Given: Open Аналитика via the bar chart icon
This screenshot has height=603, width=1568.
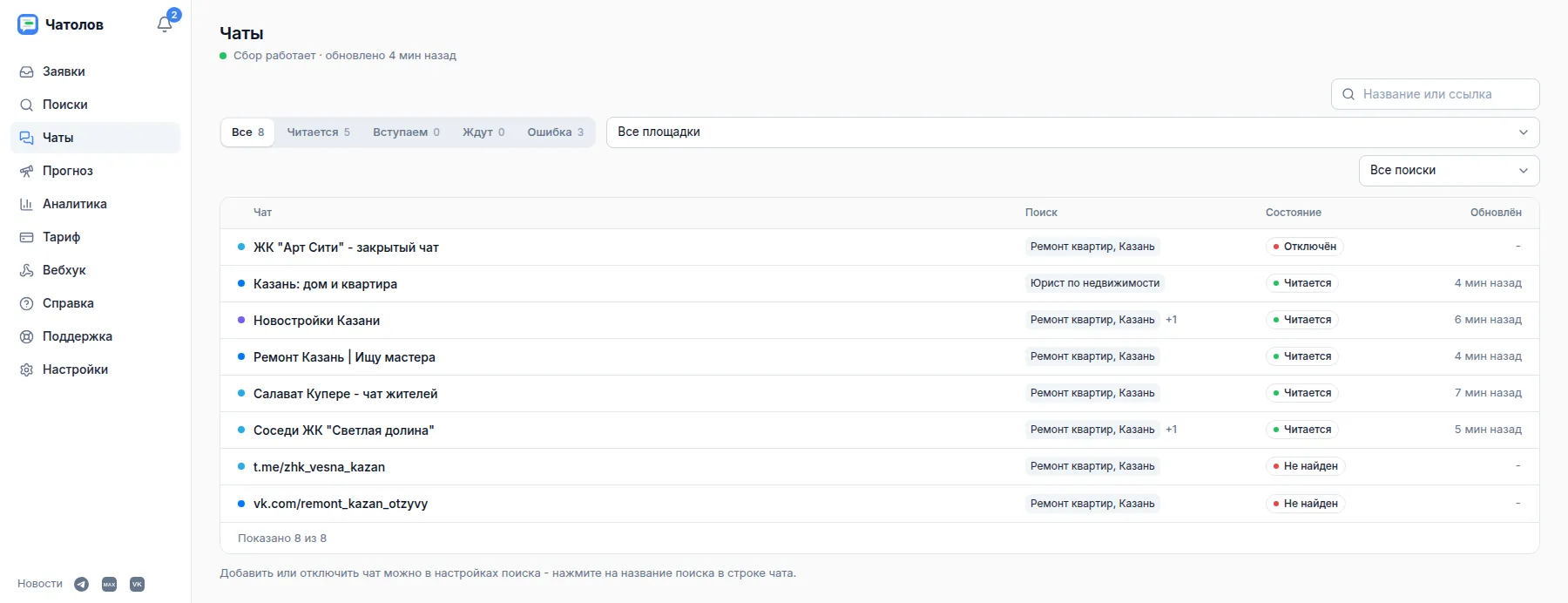Looking at the screenshot, I should pyautogui.click(x=27, y=204).
